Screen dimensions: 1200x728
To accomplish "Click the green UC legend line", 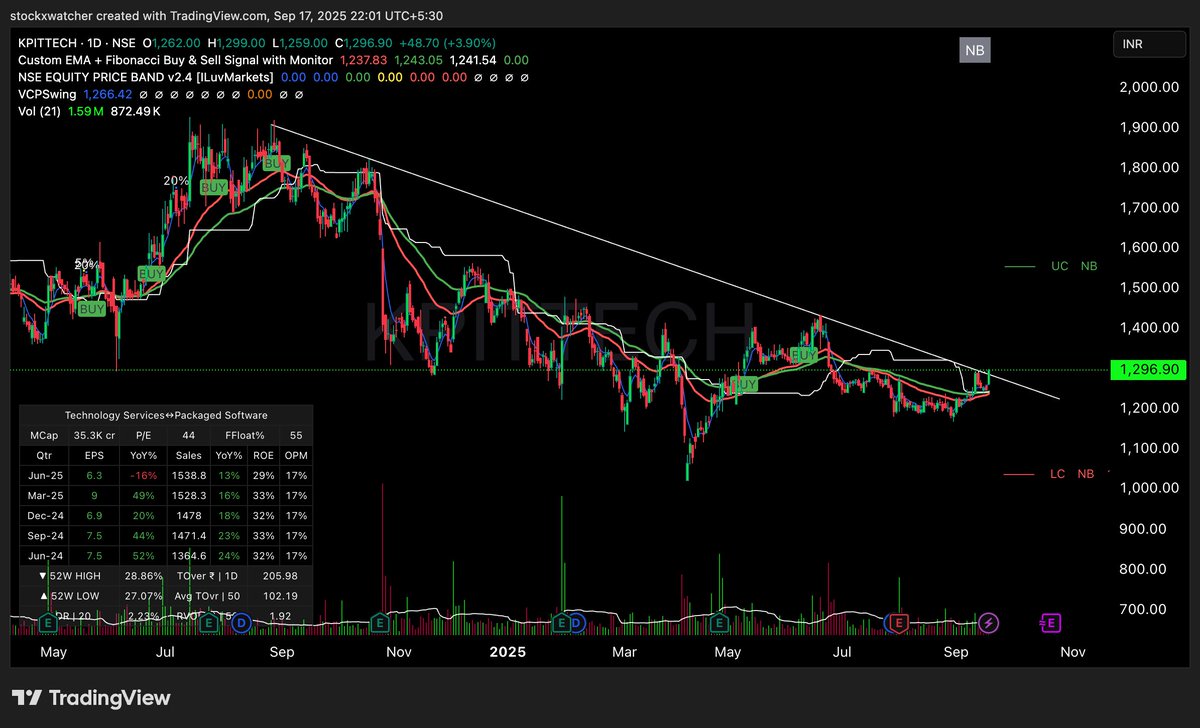I will (x=1022, y=267).
